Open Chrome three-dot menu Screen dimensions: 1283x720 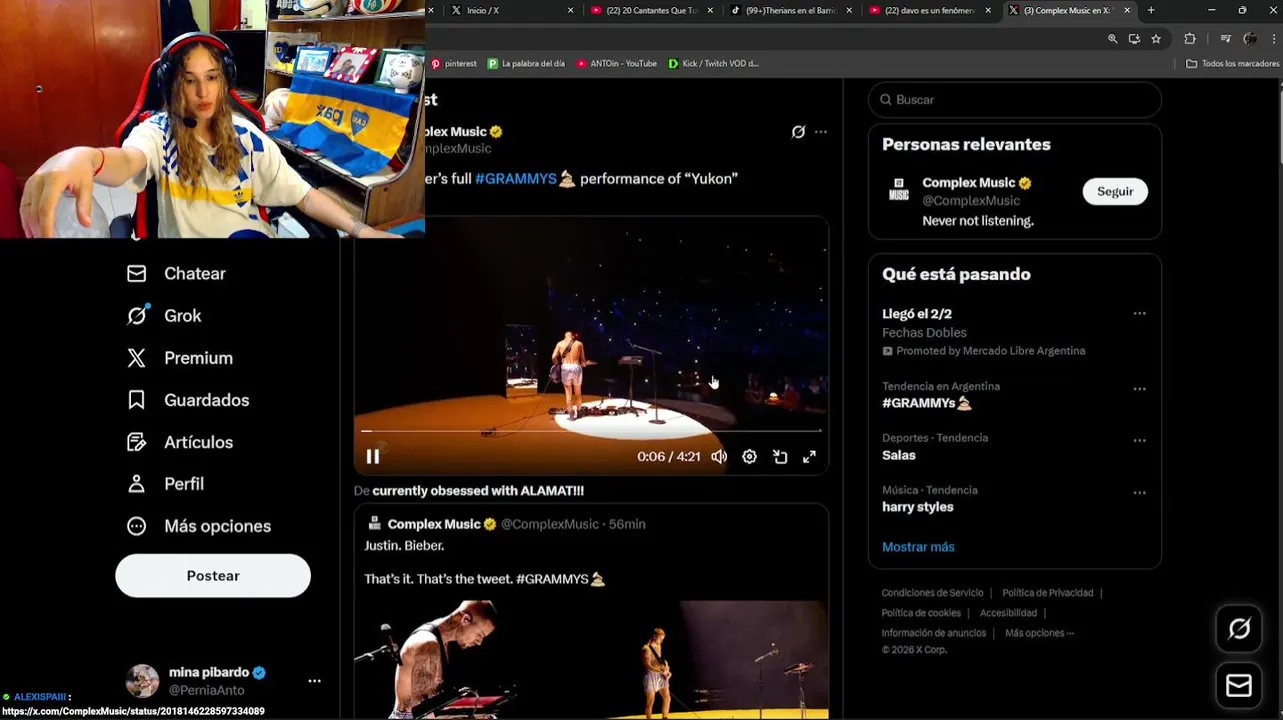point(1273,39)
